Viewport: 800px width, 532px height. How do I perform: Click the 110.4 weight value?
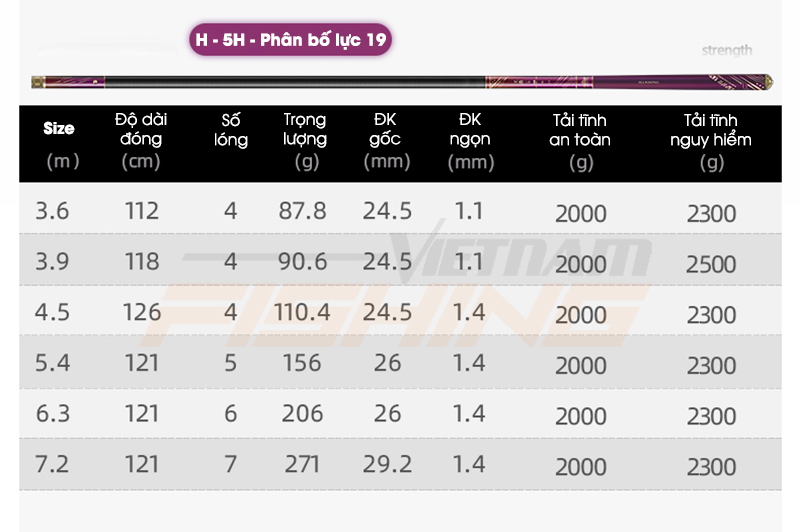[302, 312]
